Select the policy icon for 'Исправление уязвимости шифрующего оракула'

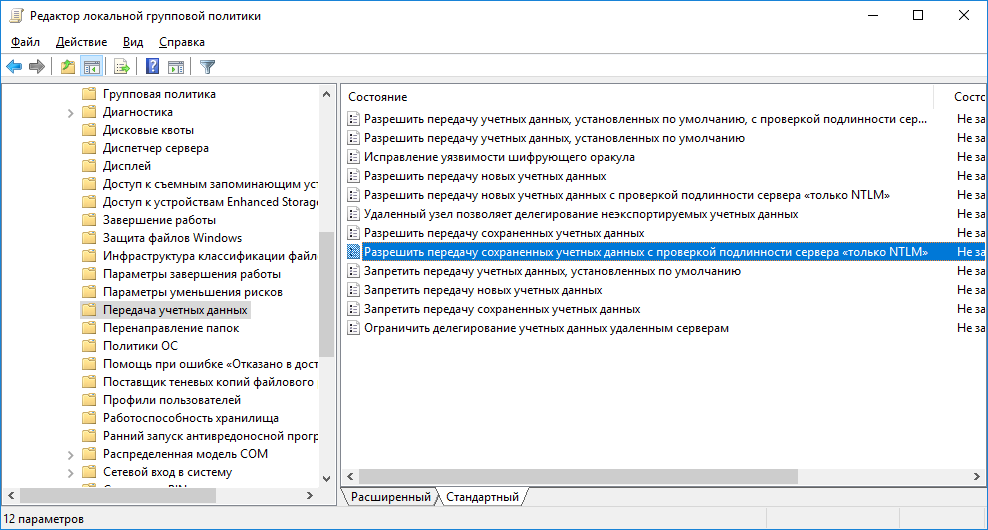353,157
